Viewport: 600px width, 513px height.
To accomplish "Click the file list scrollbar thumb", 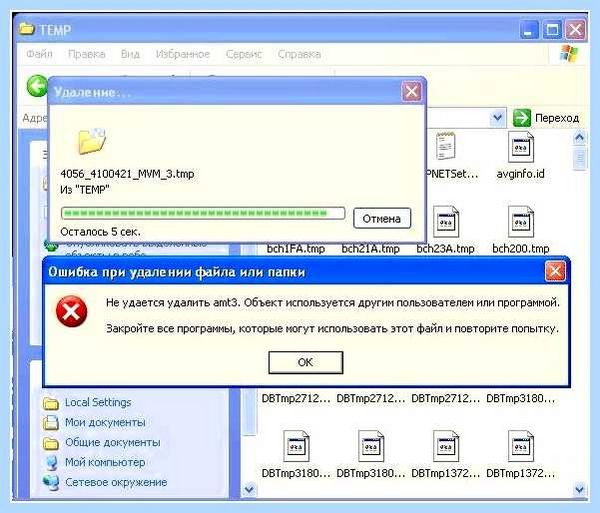I will click(580, 158).
